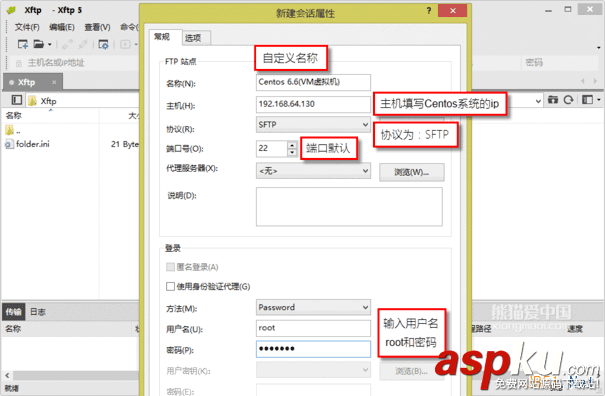
Task: Click the 说明(D) description text area
Action: click(349, 206)
